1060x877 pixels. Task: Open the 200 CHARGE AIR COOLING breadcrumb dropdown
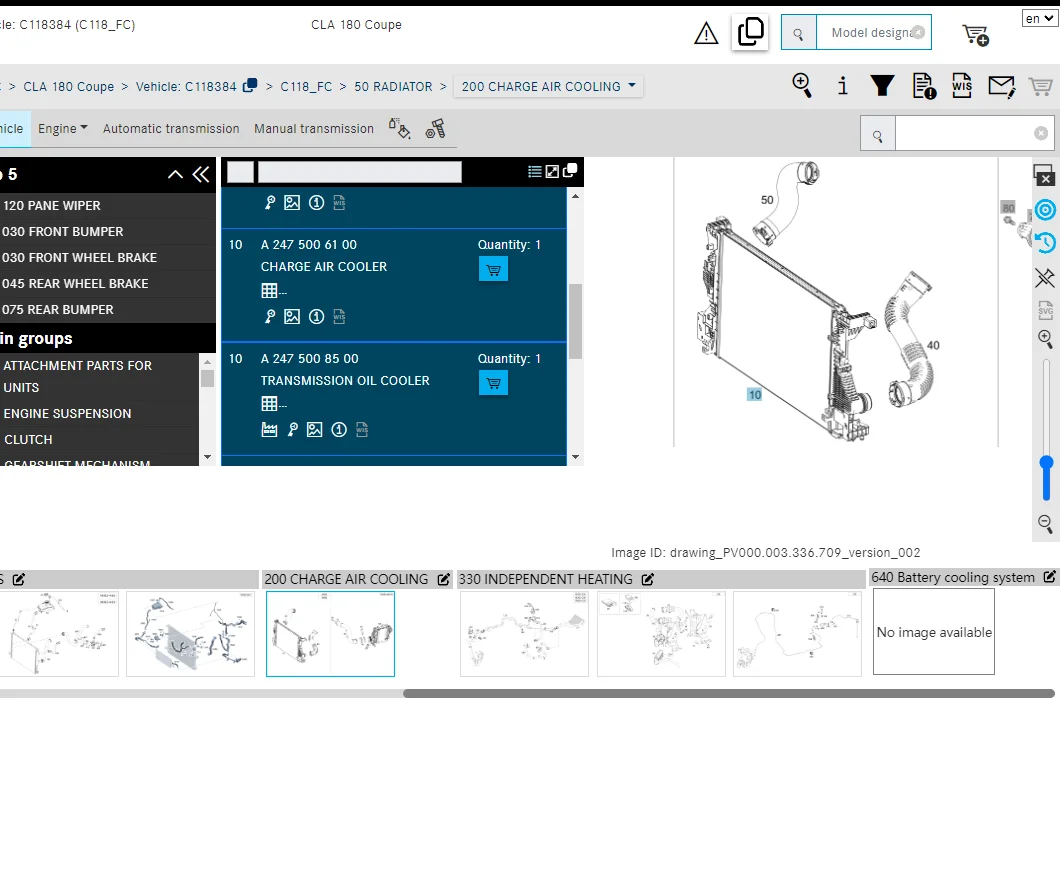(548, 87)
